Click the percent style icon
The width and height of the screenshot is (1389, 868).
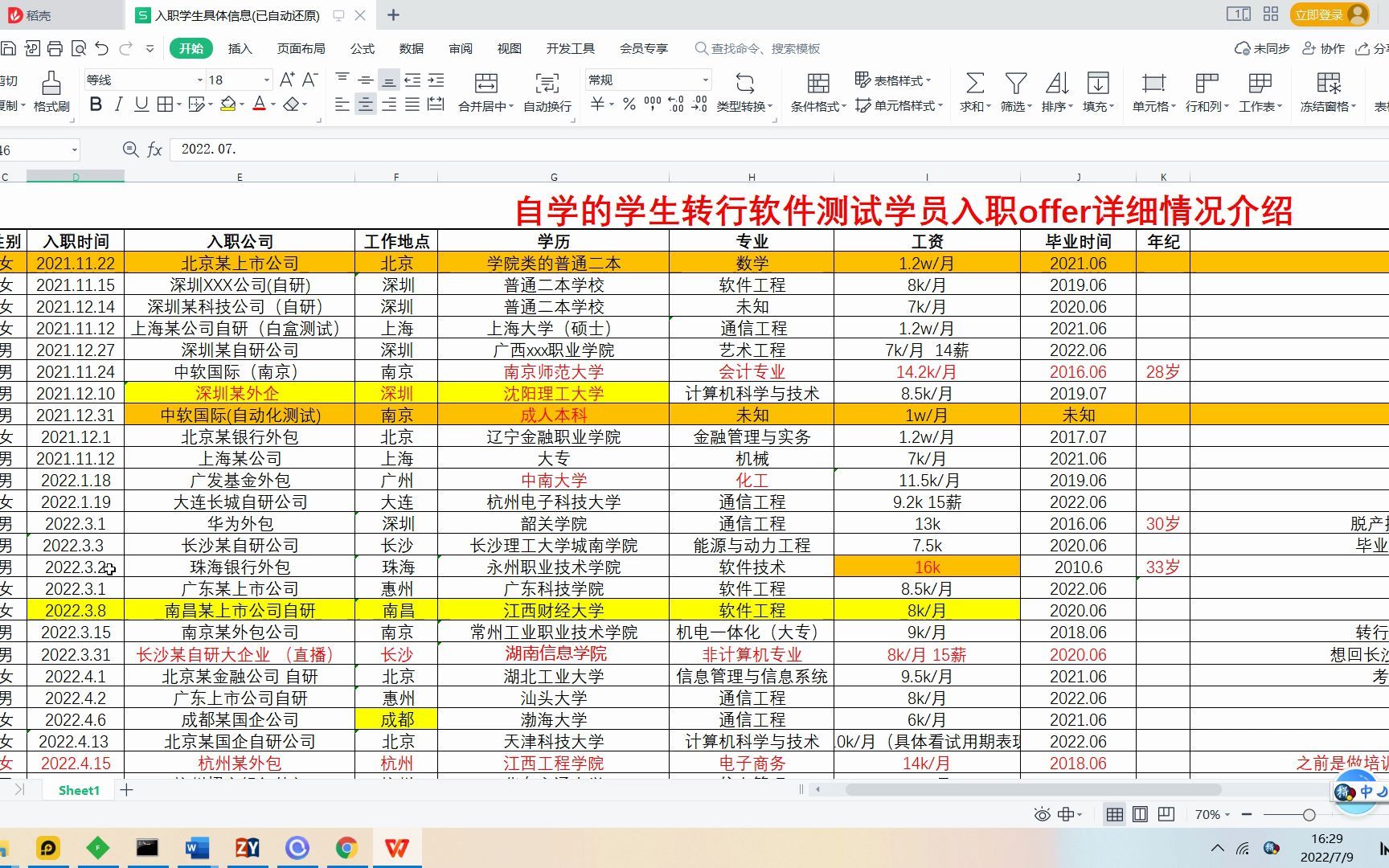coord(629,104)
